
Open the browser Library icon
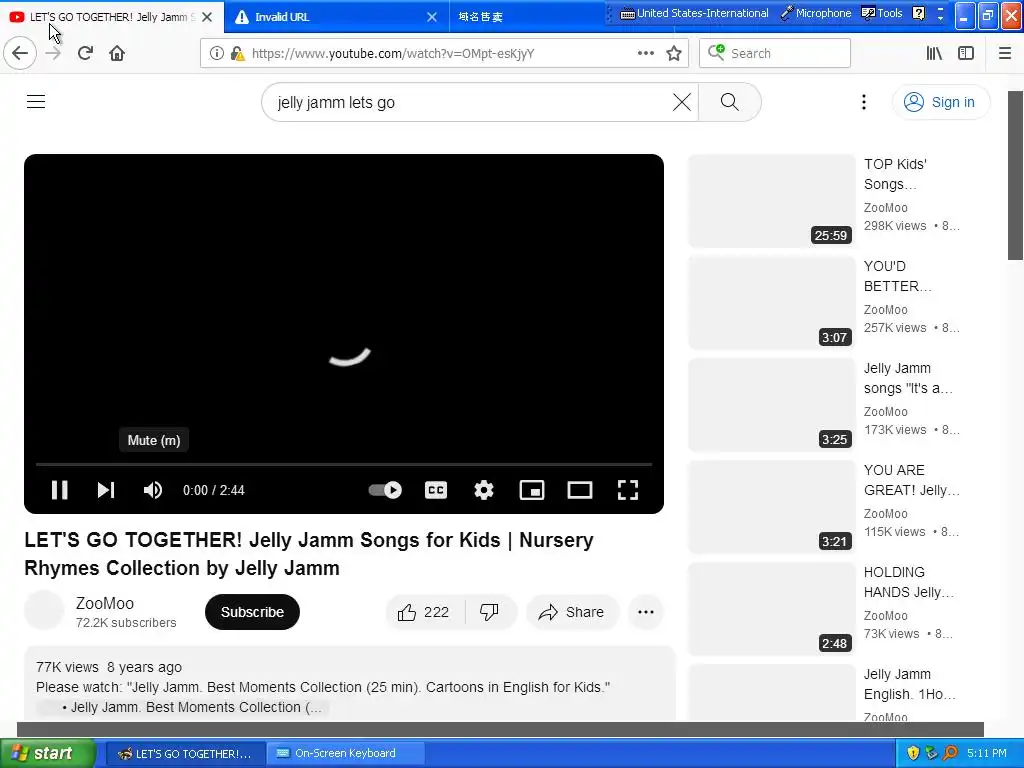(935, 53)
